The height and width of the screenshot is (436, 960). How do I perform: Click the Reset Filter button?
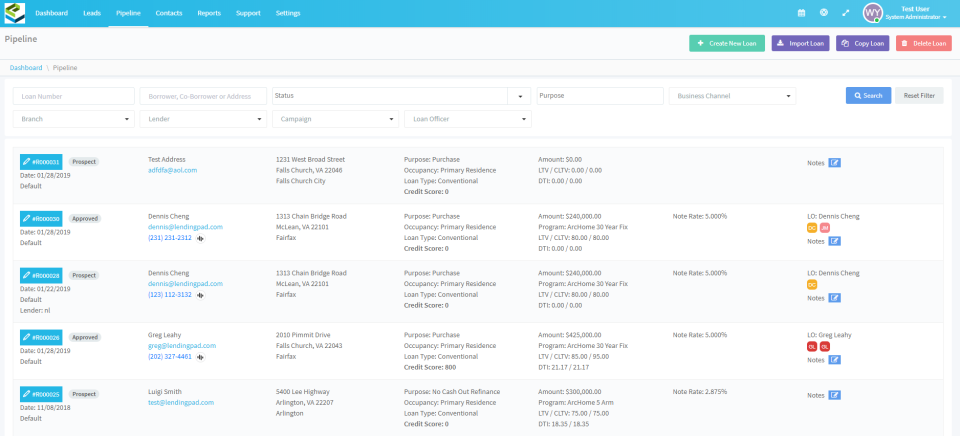point(919,96)
